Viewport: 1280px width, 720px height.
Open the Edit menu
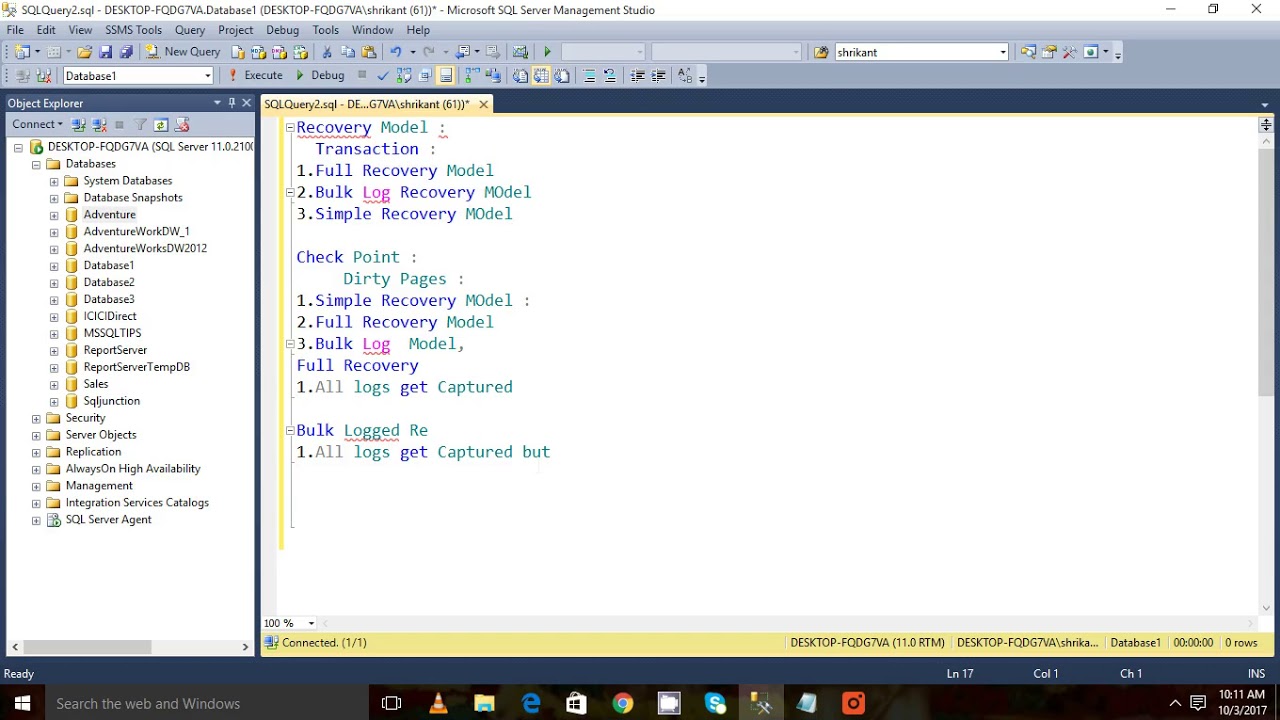click(46, 30)
